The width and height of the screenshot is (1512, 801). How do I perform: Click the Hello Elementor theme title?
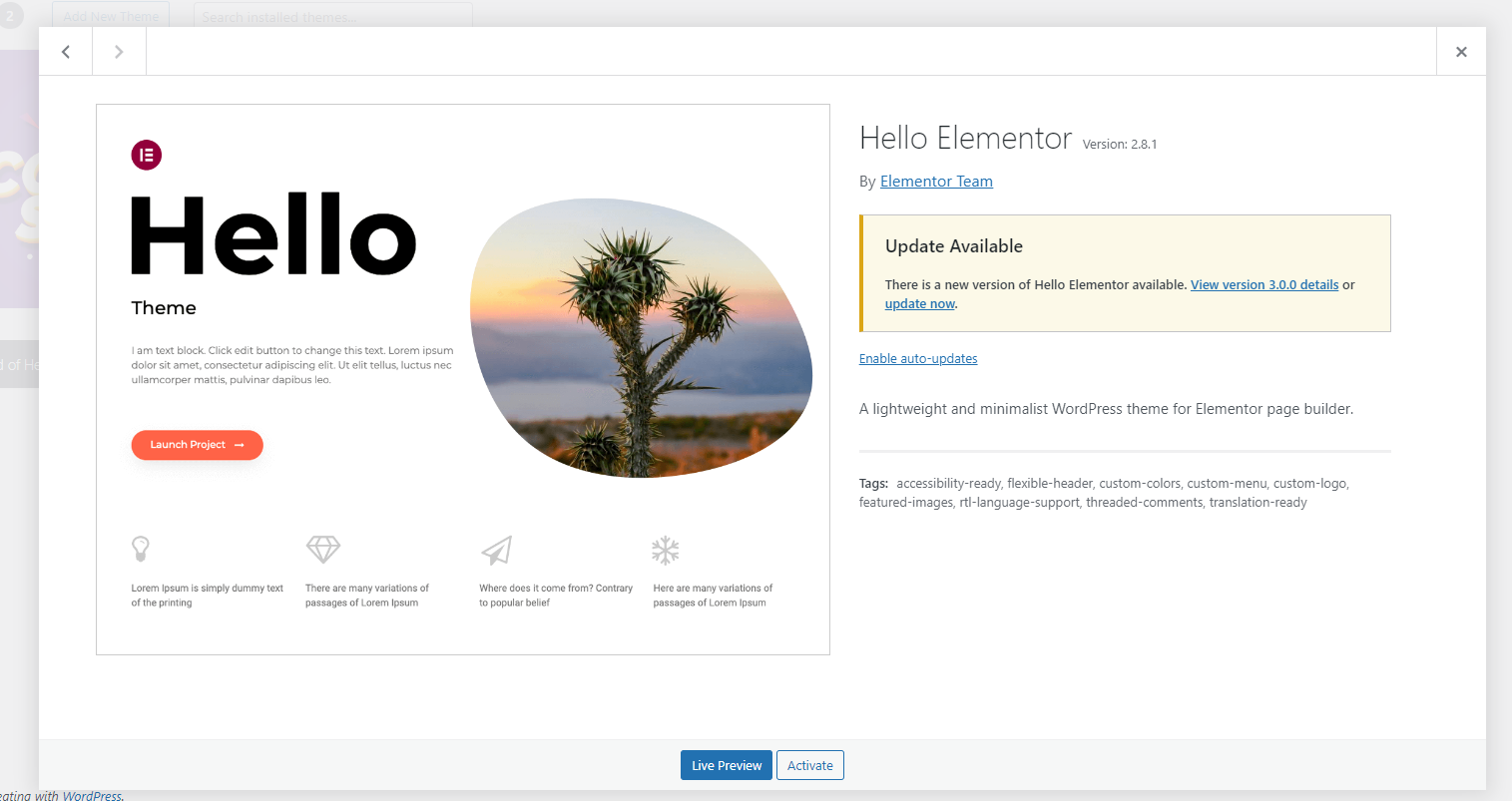coord(965,139)
